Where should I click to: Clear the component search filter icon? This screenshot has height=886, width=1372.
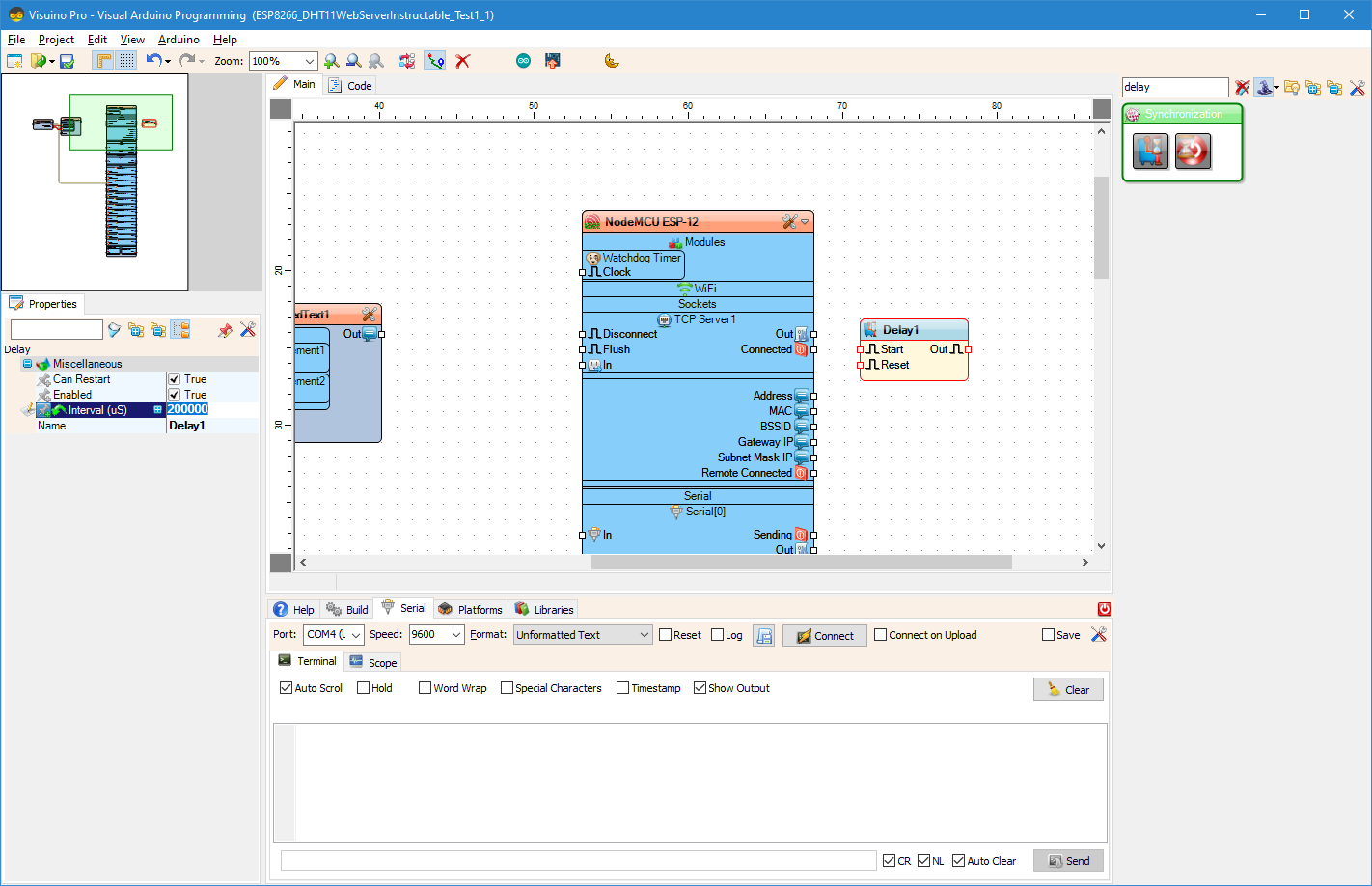point(1242,87)
